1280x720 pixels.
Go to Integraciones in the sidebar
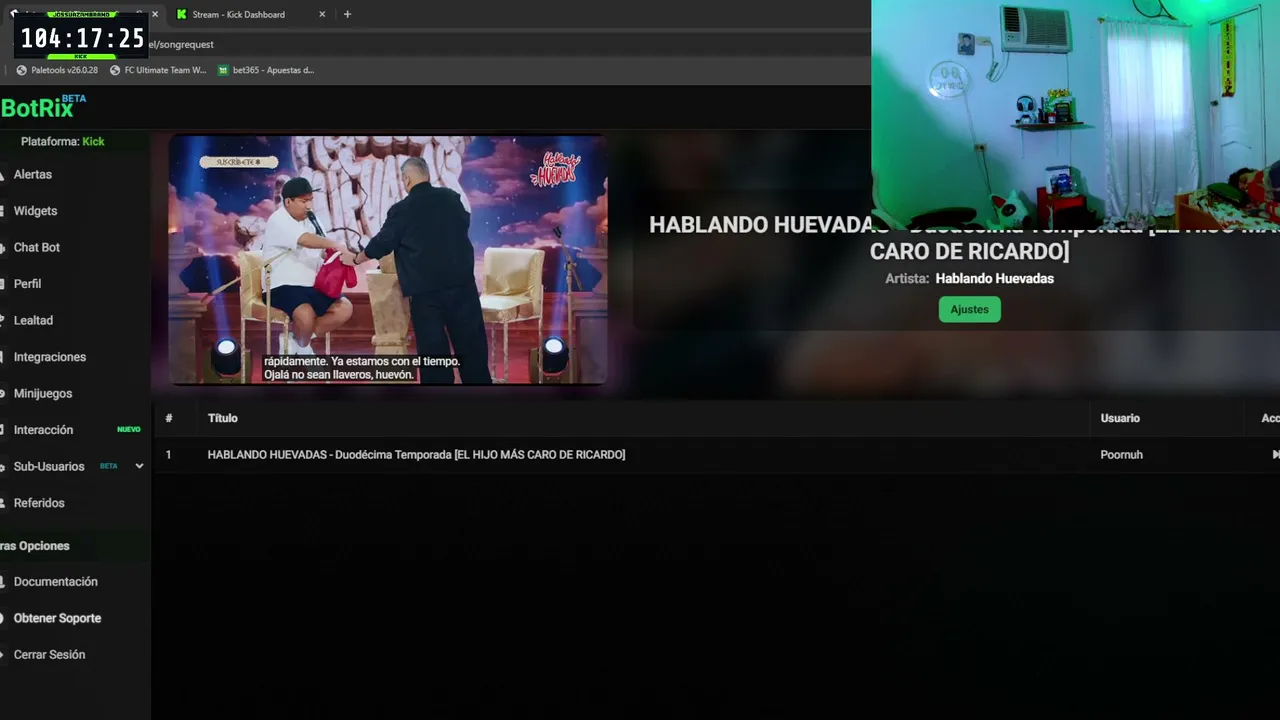(x=50, y=357)
